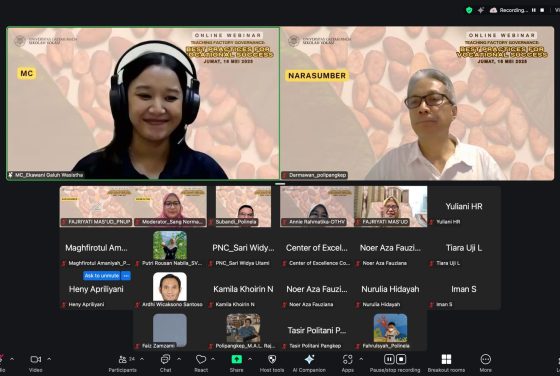Select the Ardhi Wicaksono Santoso photo tile
The width and height of the screenshot is (560, 376).
coord(170,289)
